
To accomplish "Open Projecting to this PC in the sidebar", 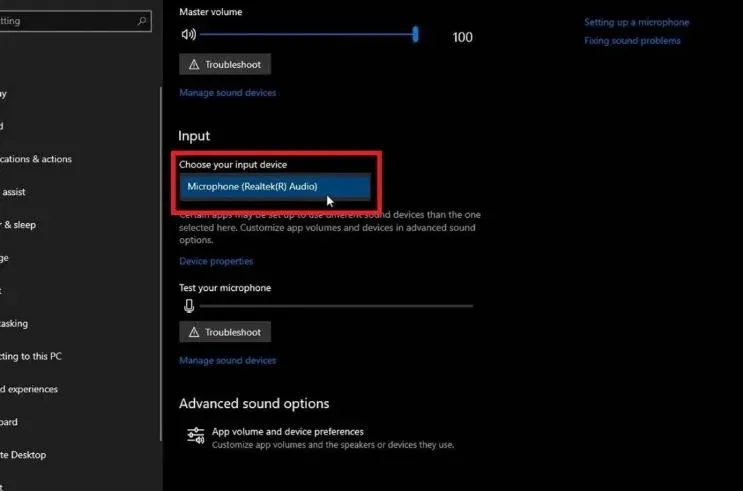I will click(31, 356).
